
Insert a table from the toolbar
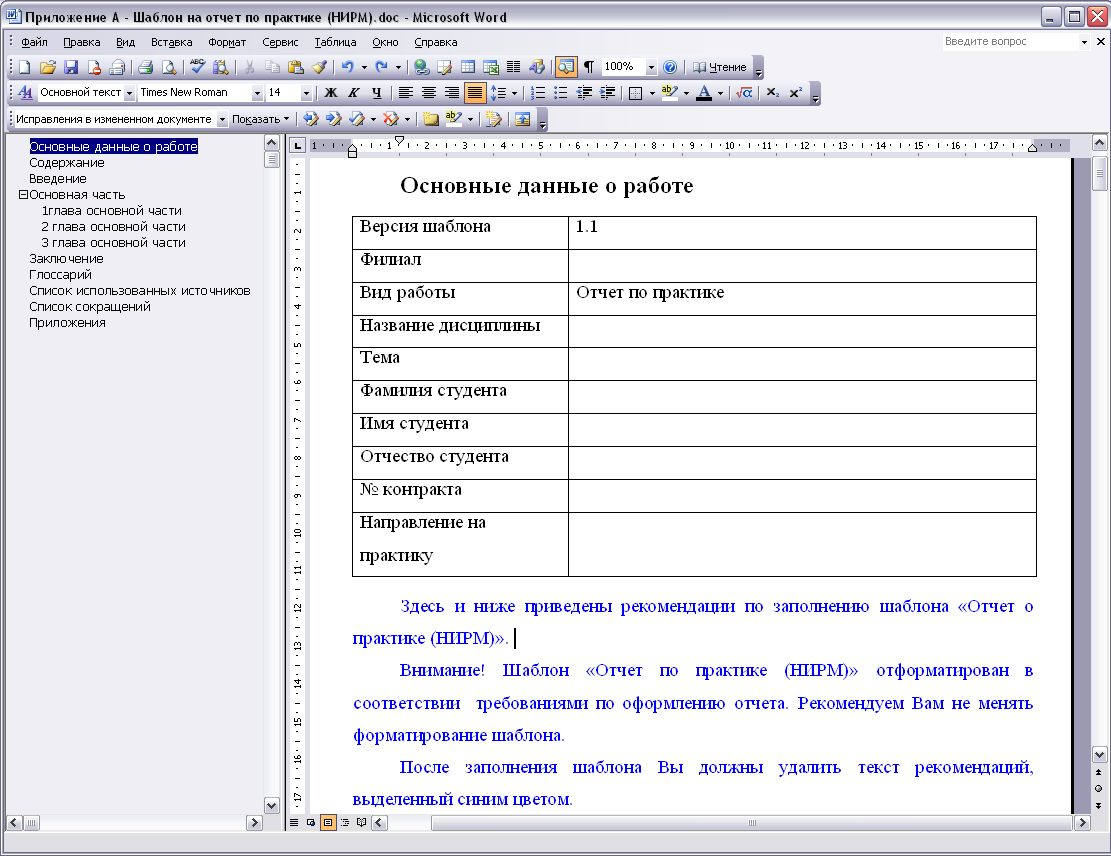click(x=468, y=67)
